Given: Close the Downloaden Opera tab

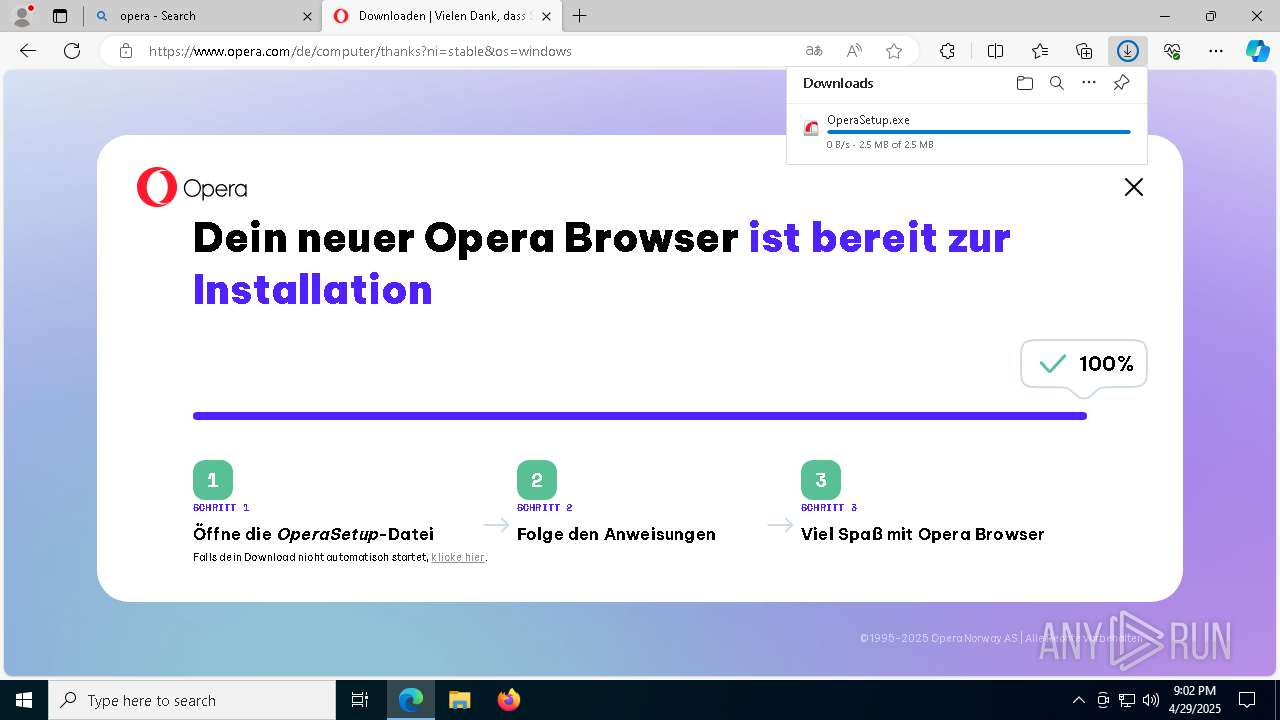Looking at the screenshot, I should (546, 16).
